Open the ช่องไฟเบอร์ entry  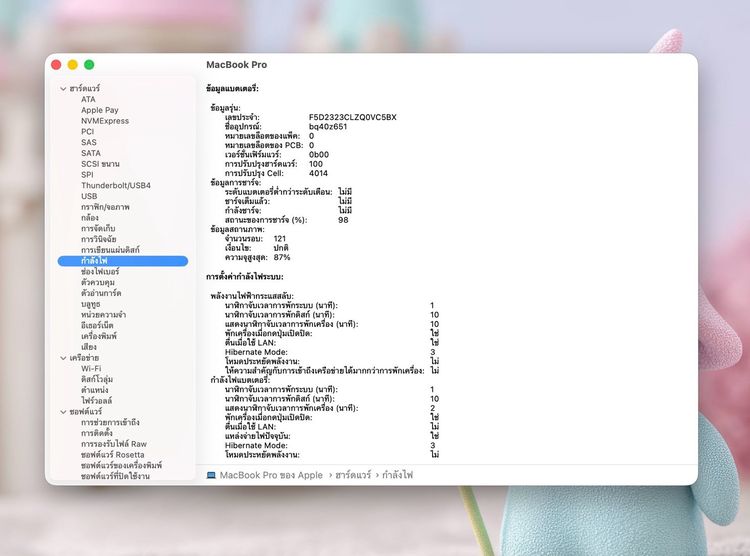coord(100,271)
